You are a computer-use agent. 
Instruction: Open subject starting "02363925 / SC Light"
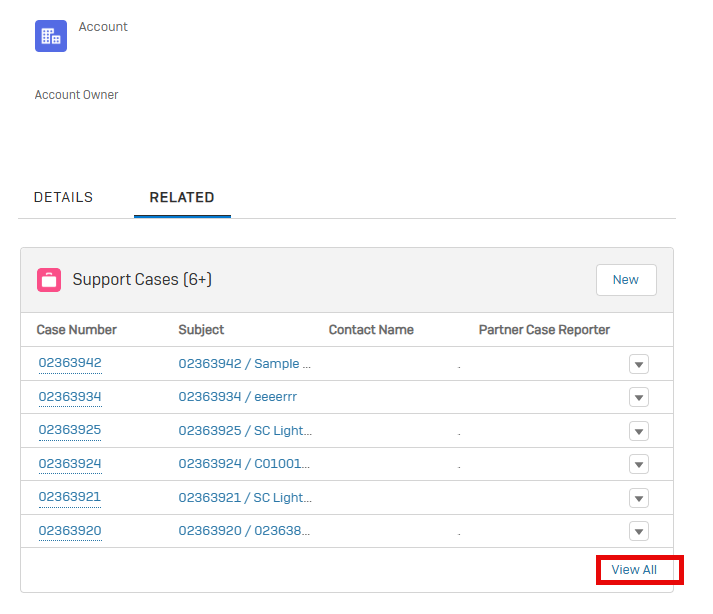click(245, 431)
